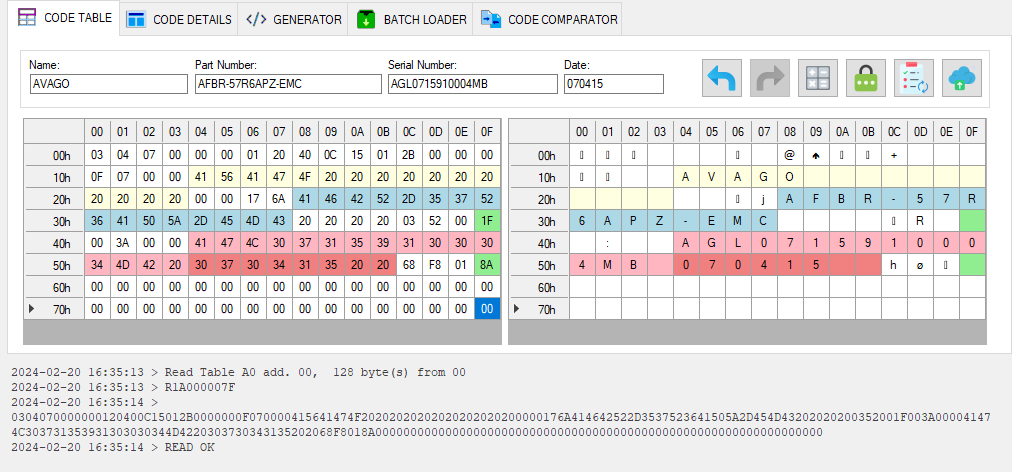Select the blue highlighted 00 cell in row 70h

tap(487, 309)
